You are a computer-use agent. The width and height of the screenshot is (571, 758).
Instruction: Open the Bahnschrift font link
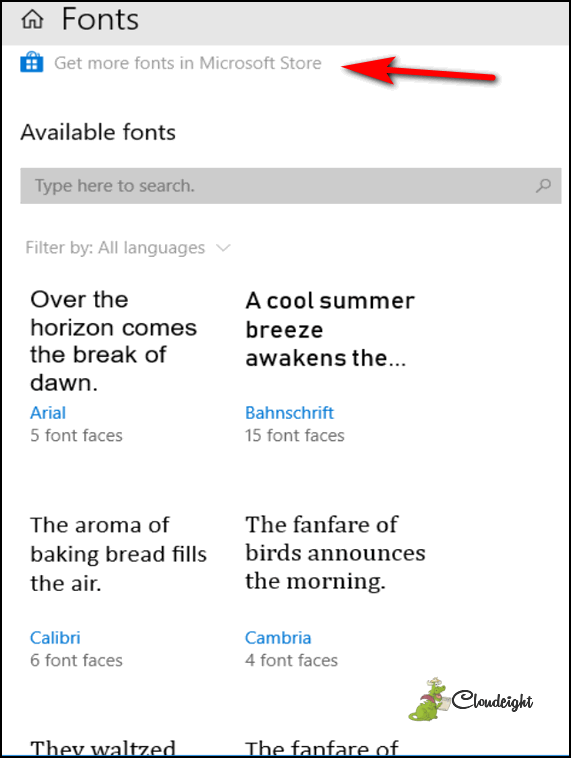click(x=289, y=413)
